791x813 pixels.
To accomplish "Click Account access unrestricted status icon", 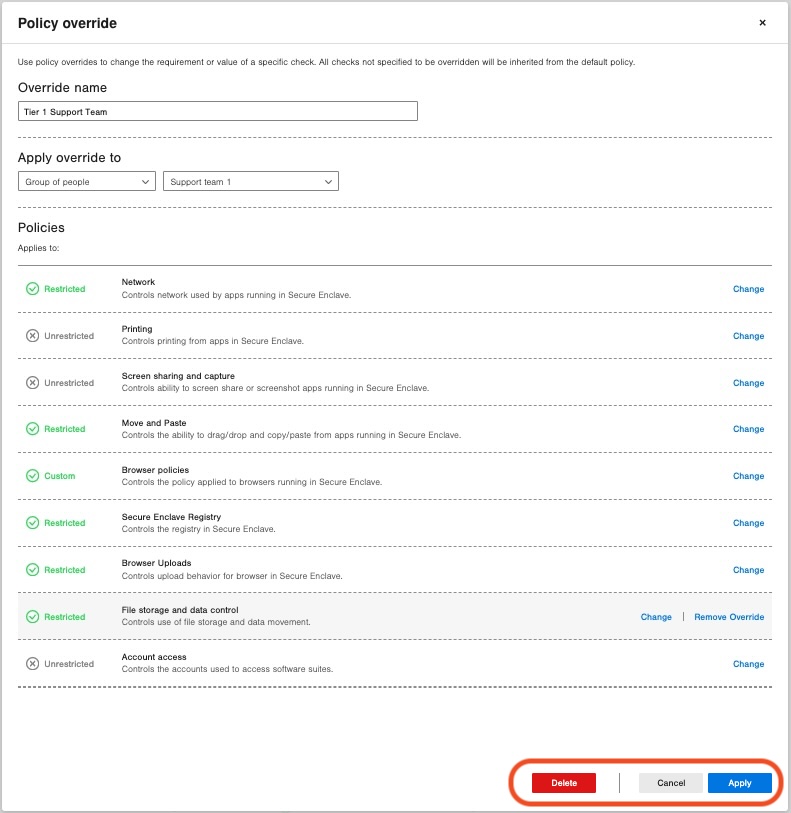I will point(33,664).
